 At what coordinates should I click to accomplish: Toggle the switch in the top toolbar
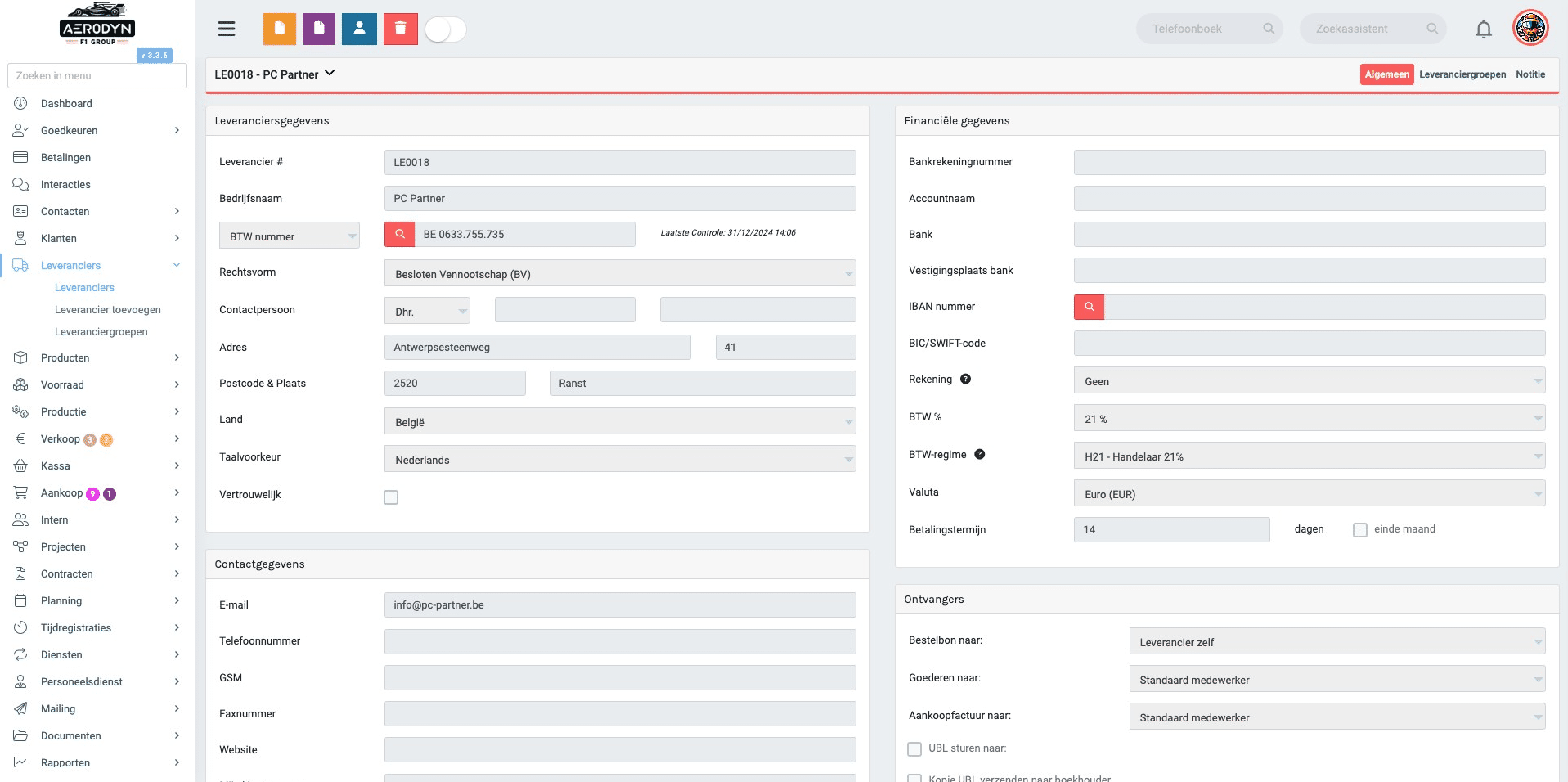point(446,29)
